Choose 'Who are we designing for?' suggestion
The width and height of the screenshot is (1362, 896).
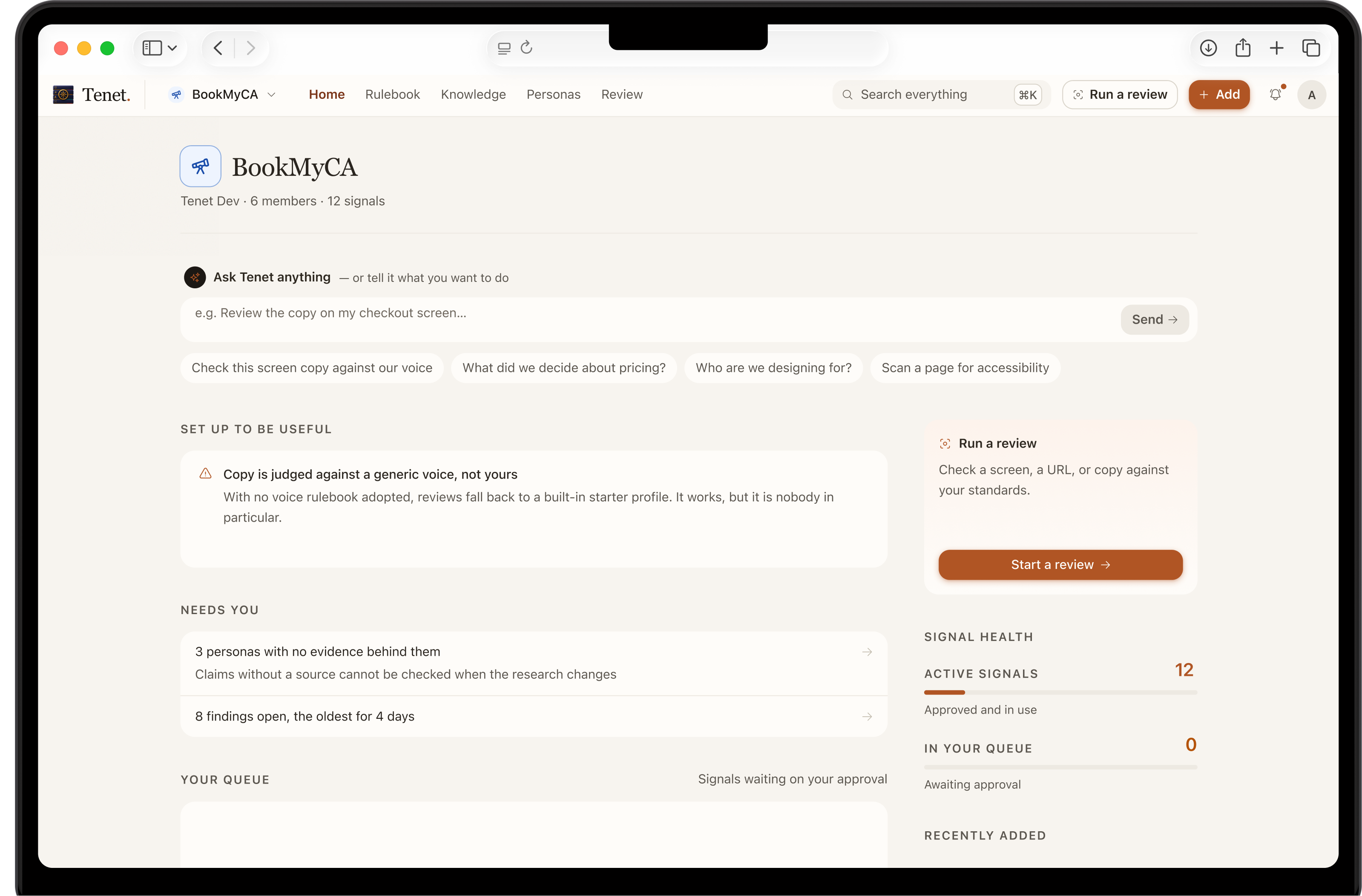coord(773,368)
